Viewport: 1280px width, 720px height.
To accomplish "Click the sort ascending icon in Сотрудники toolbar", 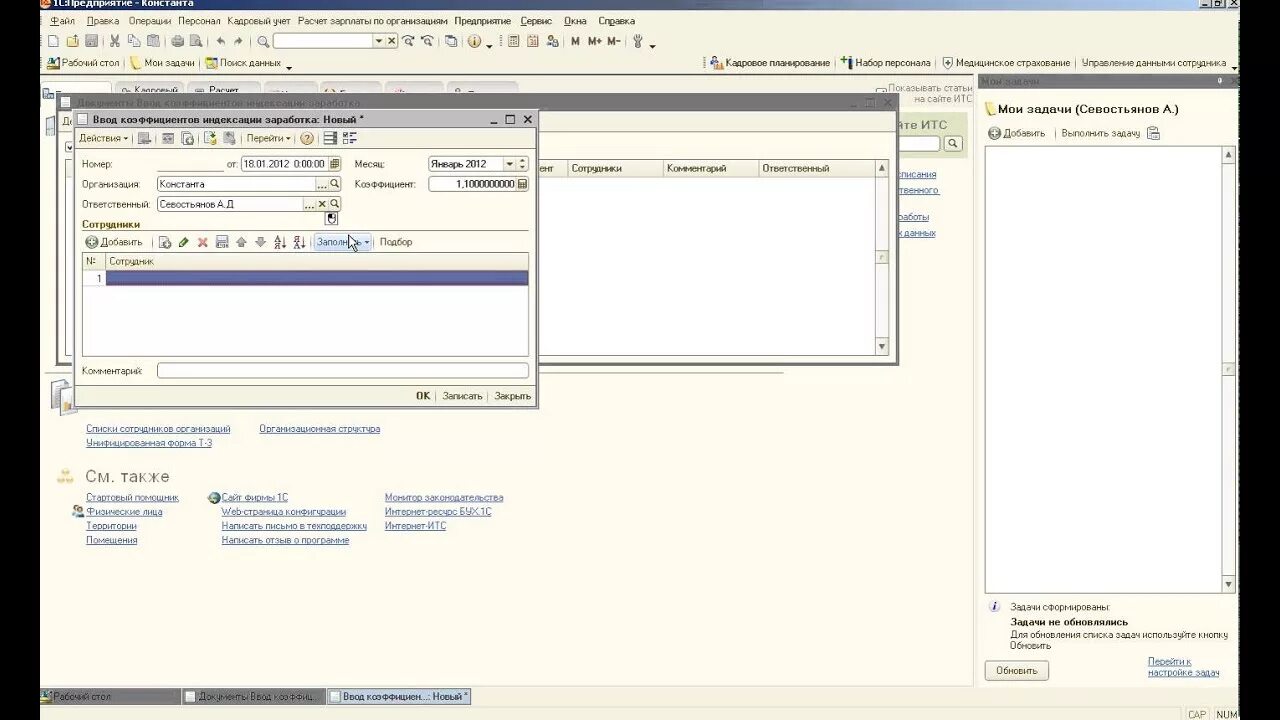I will coord(280,242).
